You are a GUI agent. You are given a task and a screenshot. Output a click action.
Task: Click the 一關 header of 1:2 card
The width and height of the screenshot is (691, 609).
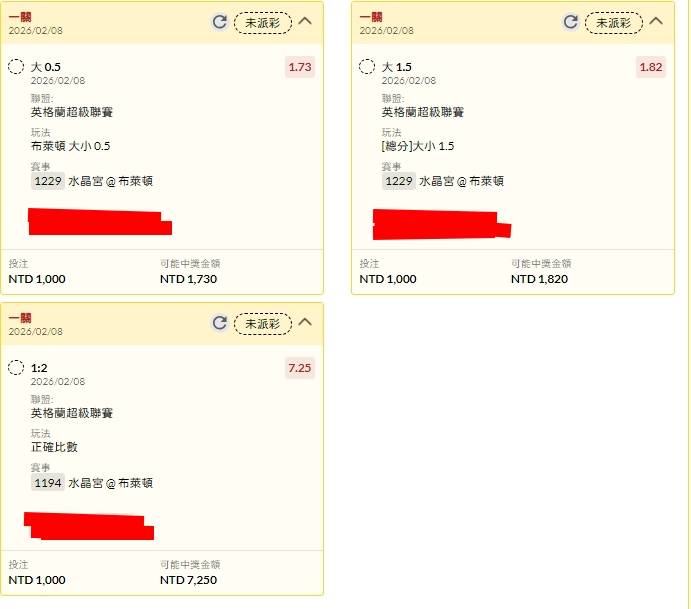point(20,318)
